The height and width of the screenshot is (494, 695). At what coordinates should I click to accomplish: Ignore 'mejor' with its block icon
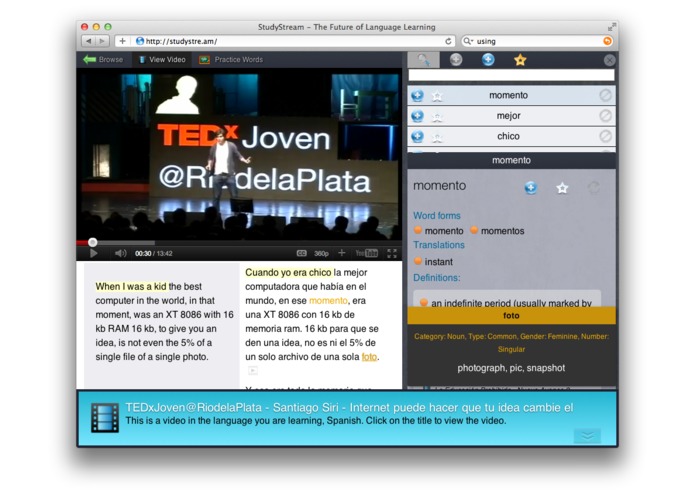point(605,116)
